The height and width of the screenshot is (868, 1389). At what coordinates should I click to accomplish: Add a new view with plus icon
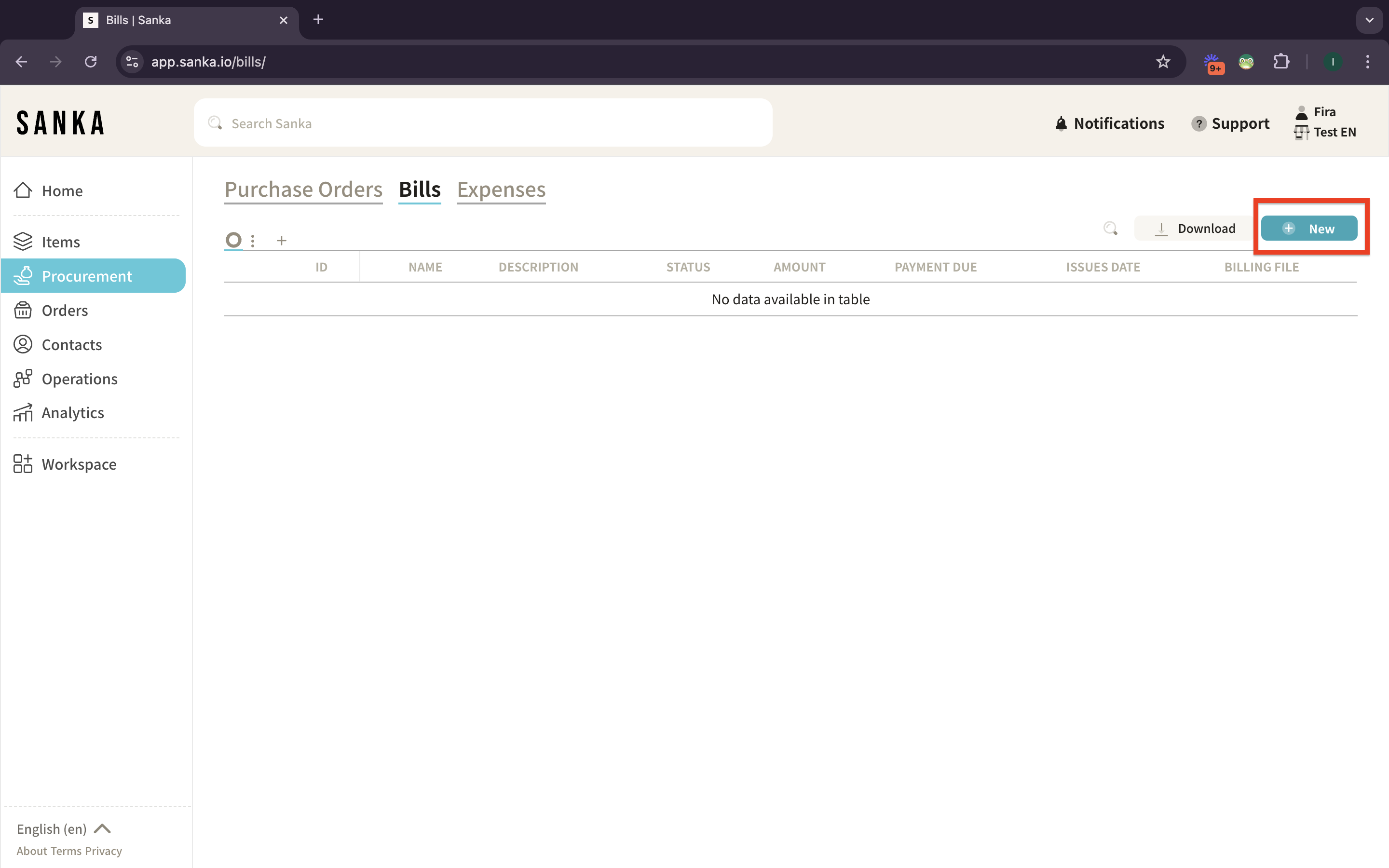coord(281,241)
